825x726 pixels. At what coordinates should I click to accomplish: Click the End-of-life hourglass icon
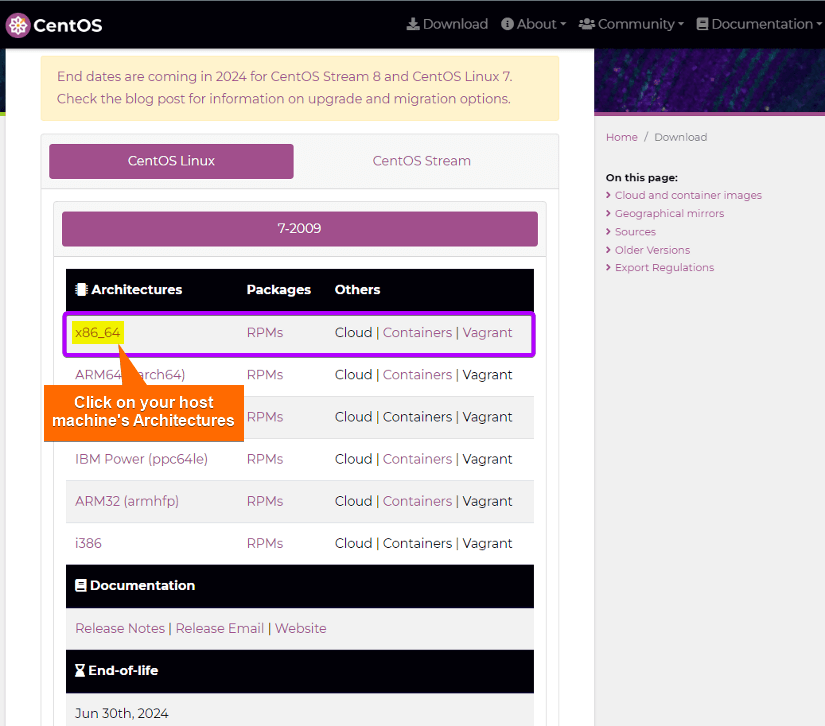pyautogui.click(x=80, y=670)
